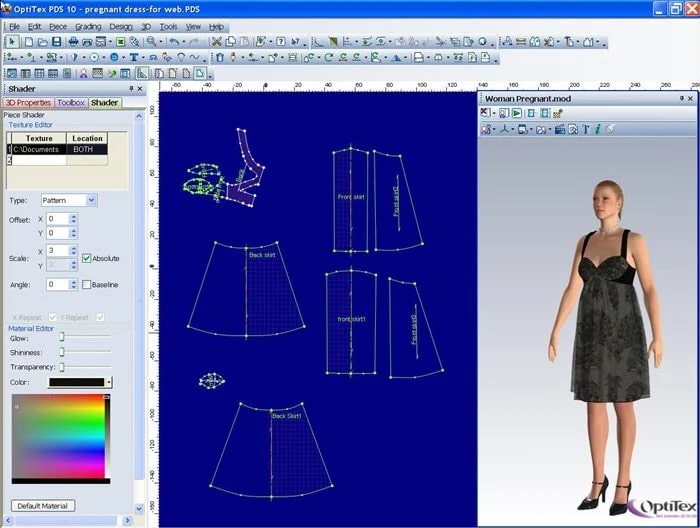Select the arrow pointer tool
Image resolution: width=700 pixels, height=528 pixels.
pyautogui.click(x=12, y=42)
